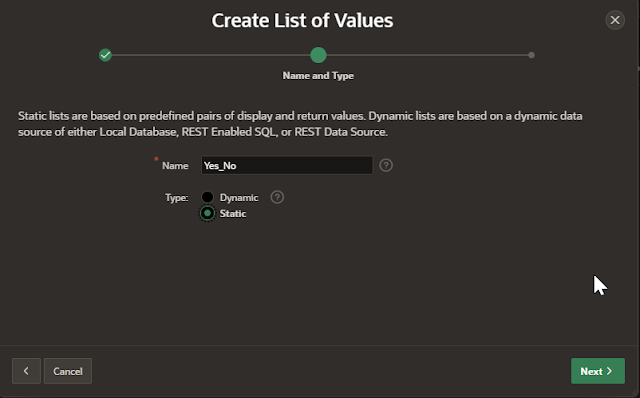640x398 pixels.
Task: Proceed with the Next button
Action: tap(598, 371)
